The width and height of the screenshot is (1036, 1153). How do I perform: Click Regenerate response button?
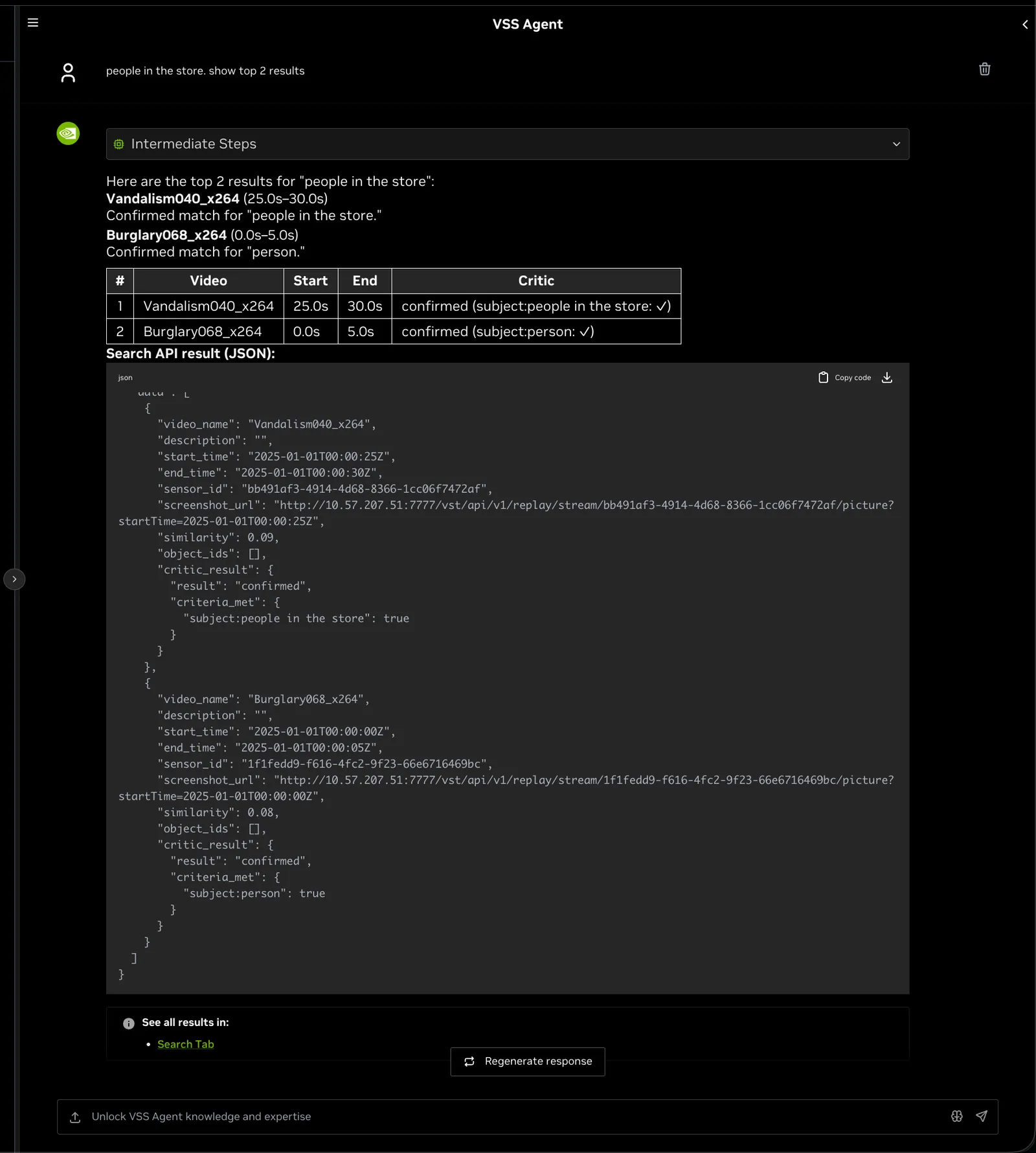[x=528, y=1062]
